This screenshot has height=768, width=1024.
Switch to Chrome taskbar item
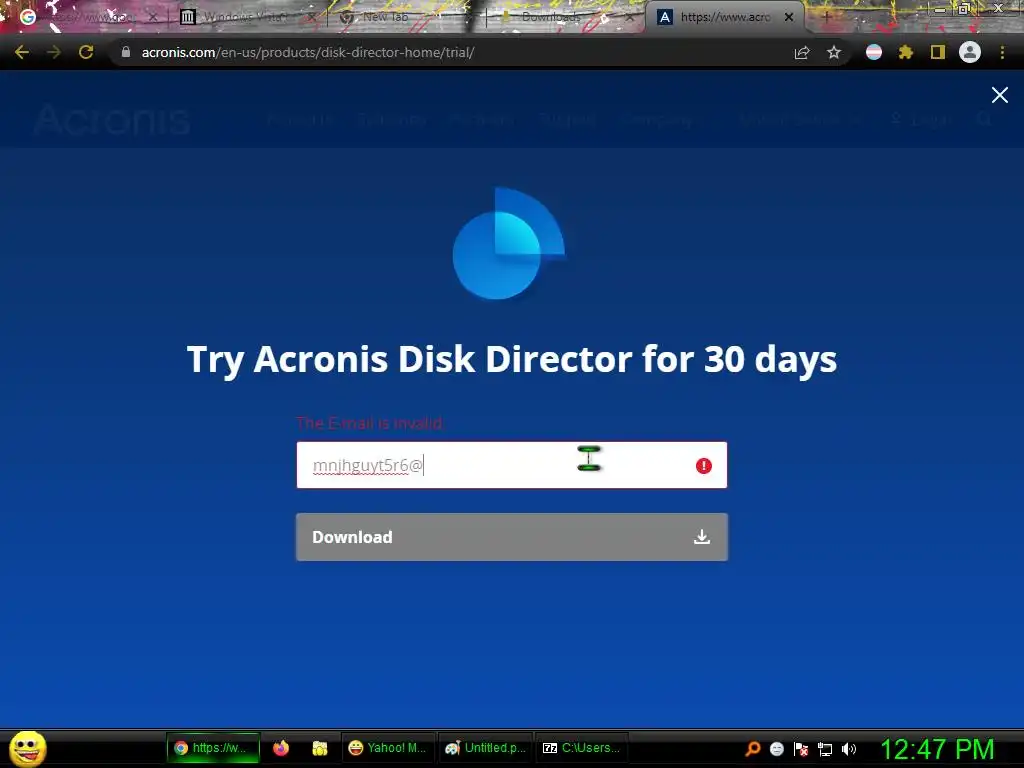(213, 748)
